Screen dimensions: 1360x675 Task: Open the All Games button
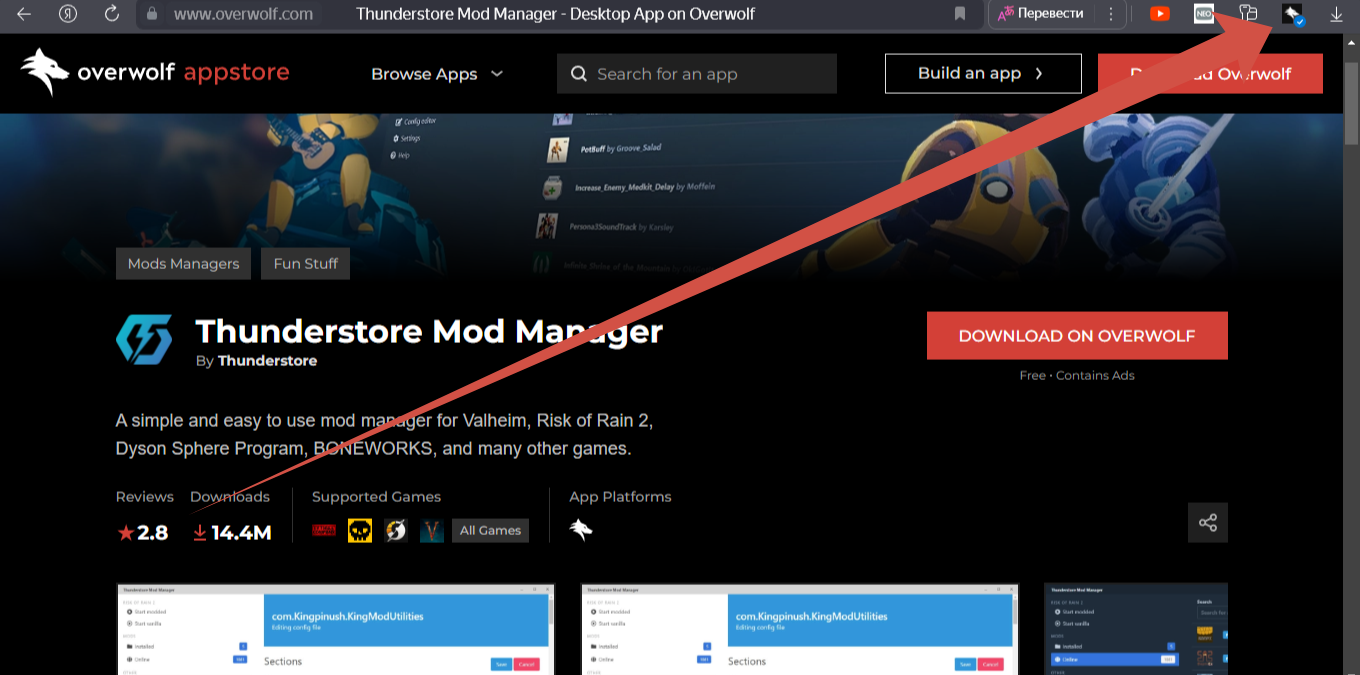(x=490, y=530)
